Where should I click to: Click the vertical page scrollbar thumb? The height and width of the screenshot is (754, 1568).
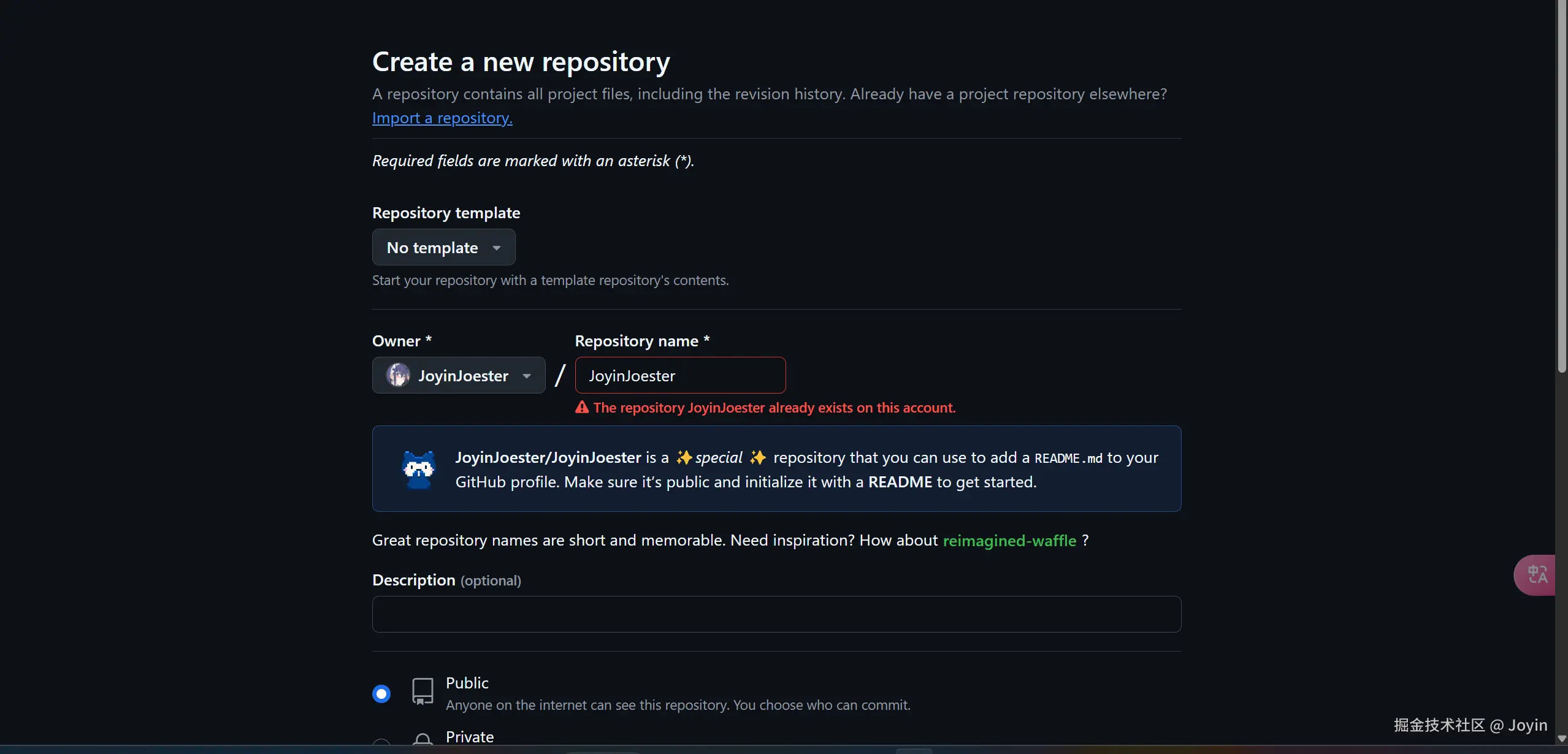click(x=1561, y=184)
